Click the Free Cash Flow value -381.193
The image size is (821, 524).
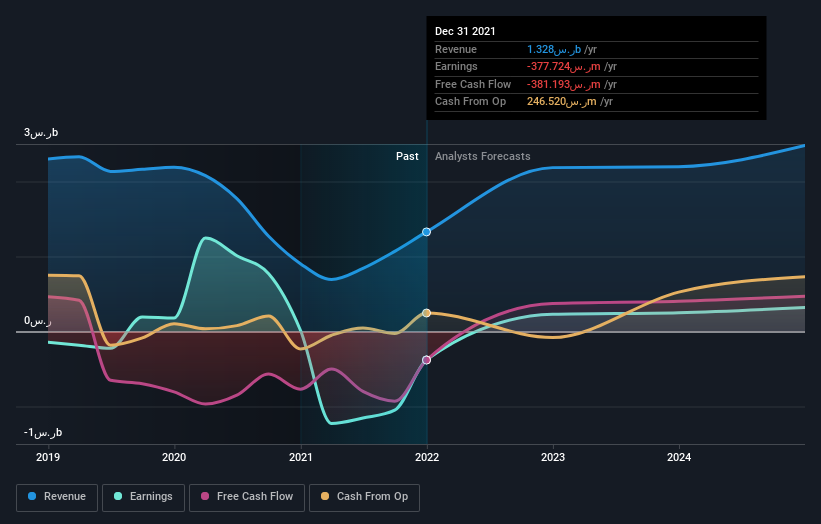tap(563, 84)
